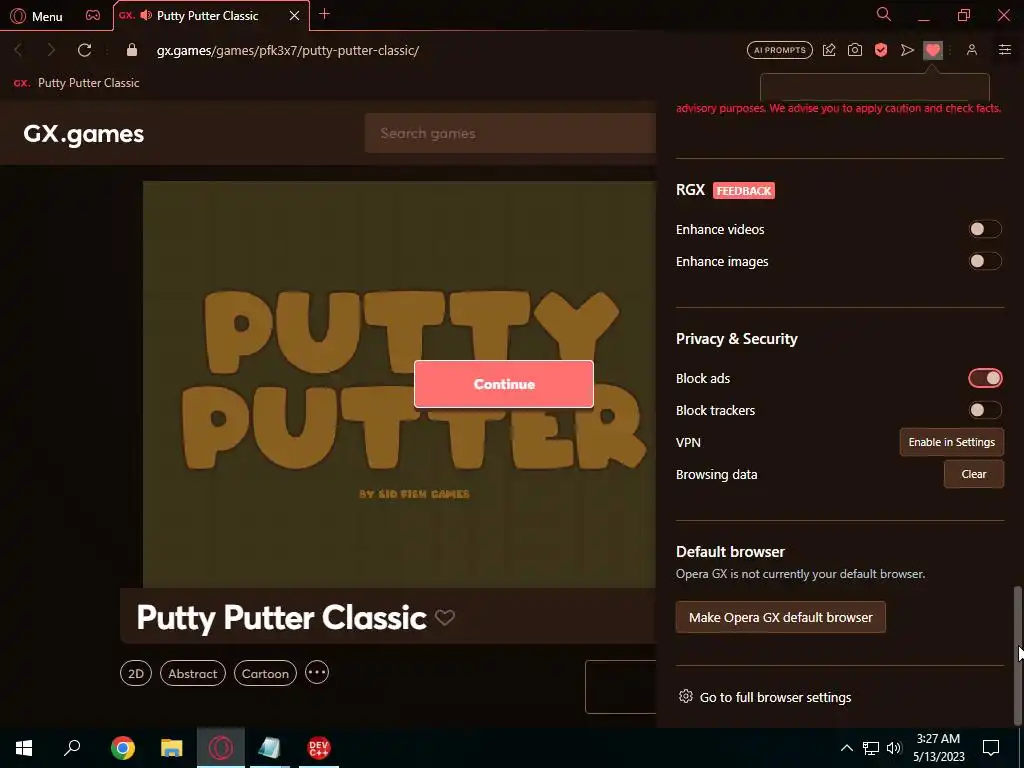The height and width of the screenshot is (768, 1024).
Task: Open the ad blocker shield icon
Action: click(881, 50)
